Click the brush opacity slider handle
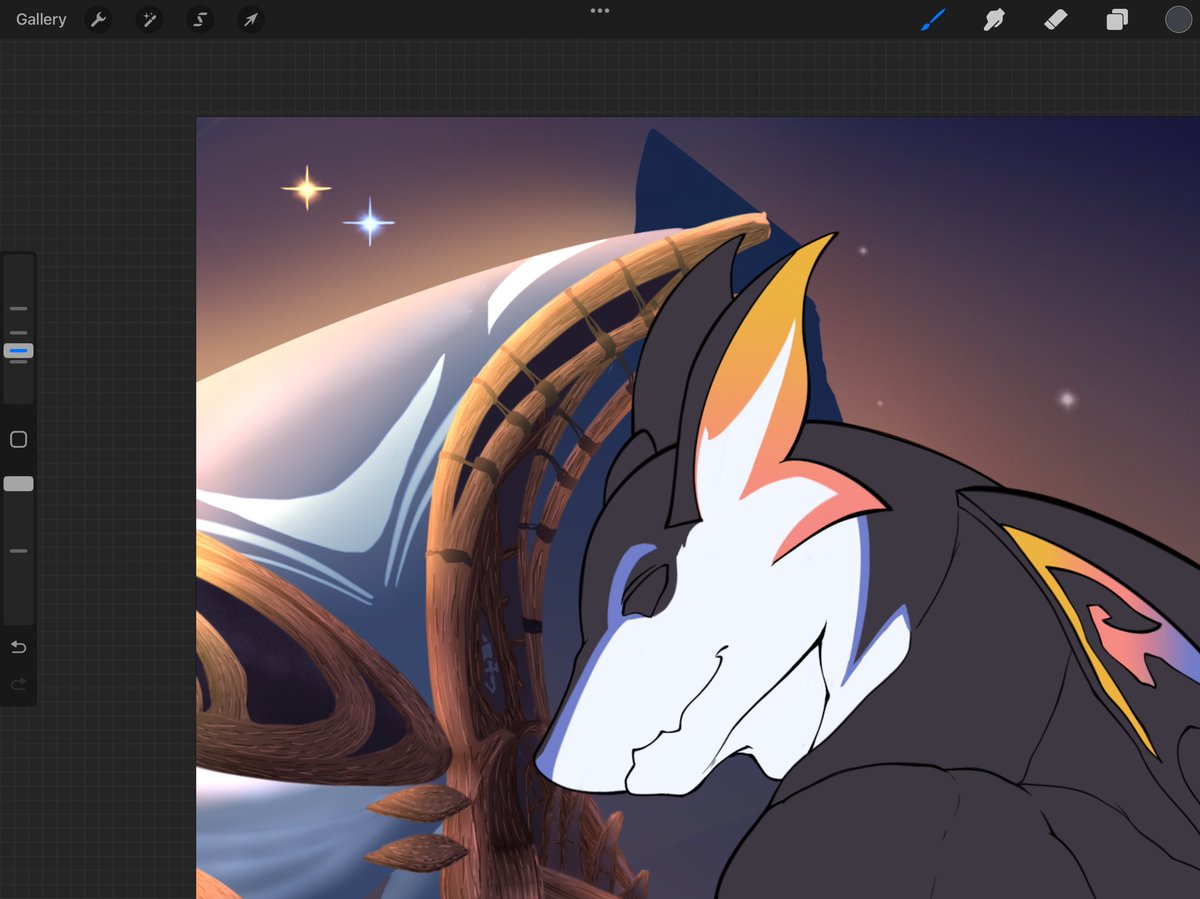The height and width of the screenshot is (899, 1200). pyautogui.click(x=18, y=484)
